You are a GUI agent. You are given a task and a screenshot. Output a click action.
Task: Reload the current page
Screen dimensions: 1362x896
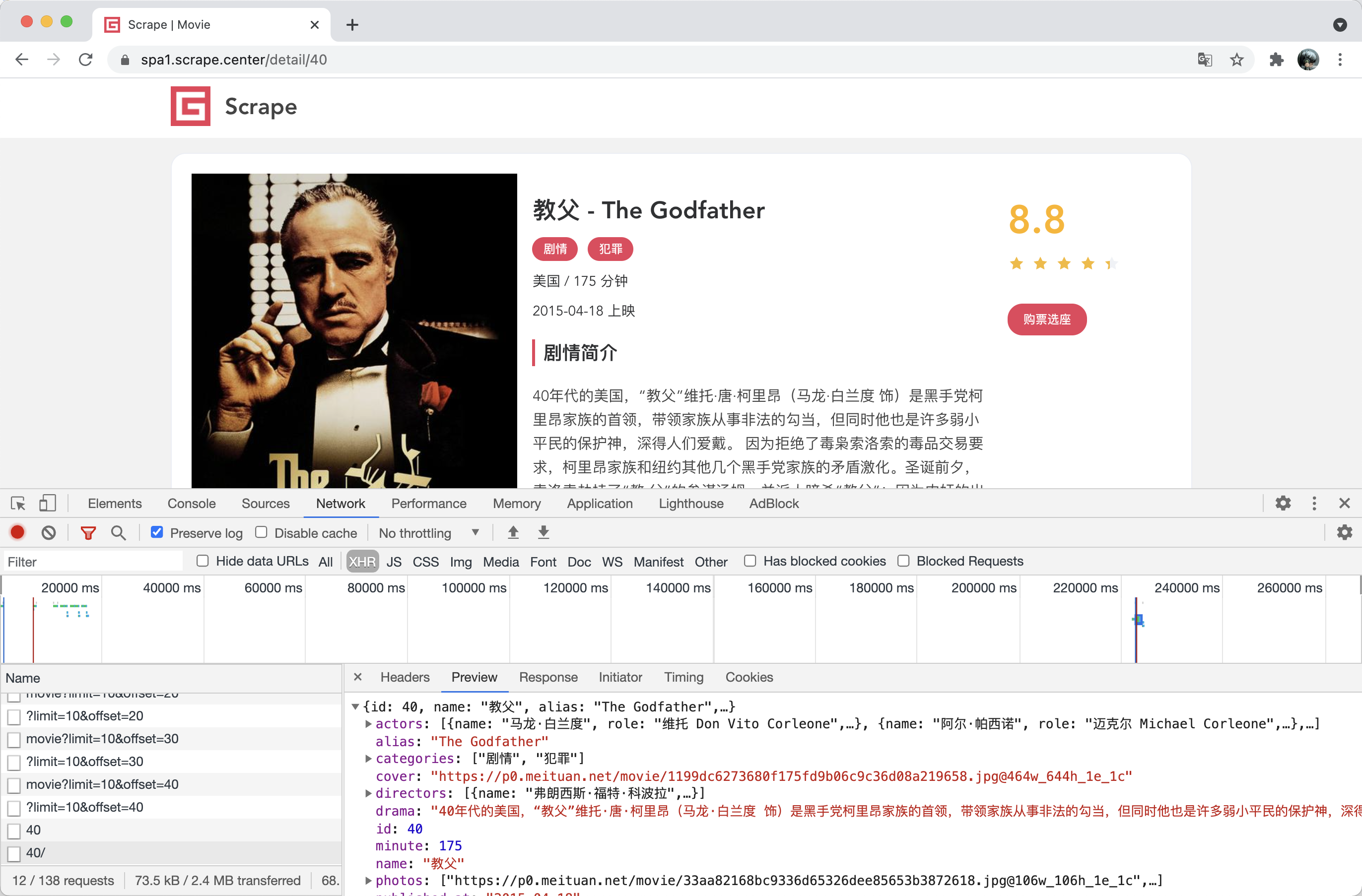86,60
